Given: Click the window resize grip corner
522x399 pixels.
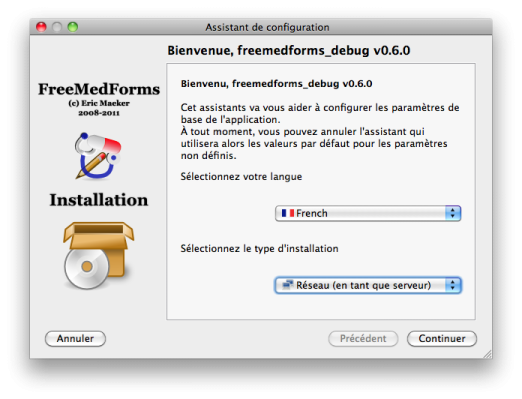Looking at the screenshot, I should tap(488, 354).
